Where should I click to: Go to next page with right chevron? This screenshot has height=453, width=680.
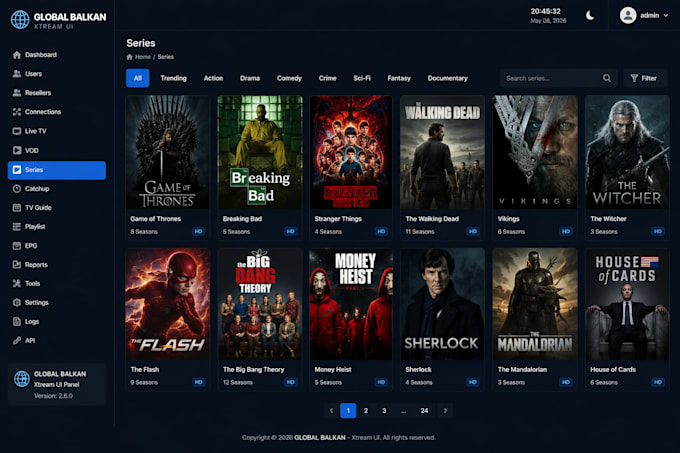[445, 411]
